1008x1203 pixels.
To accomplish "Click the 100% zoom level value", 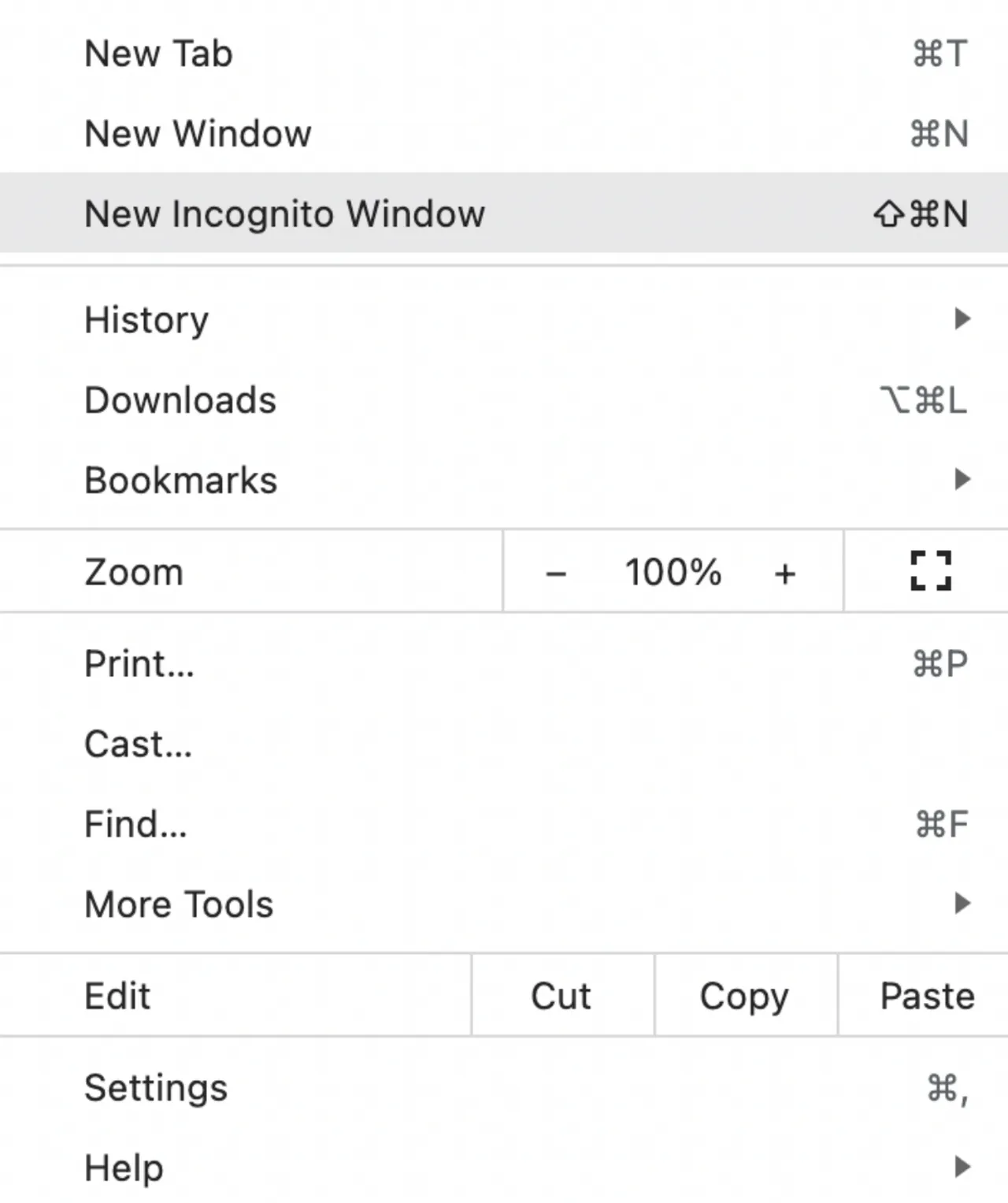I will click(673, 572).
